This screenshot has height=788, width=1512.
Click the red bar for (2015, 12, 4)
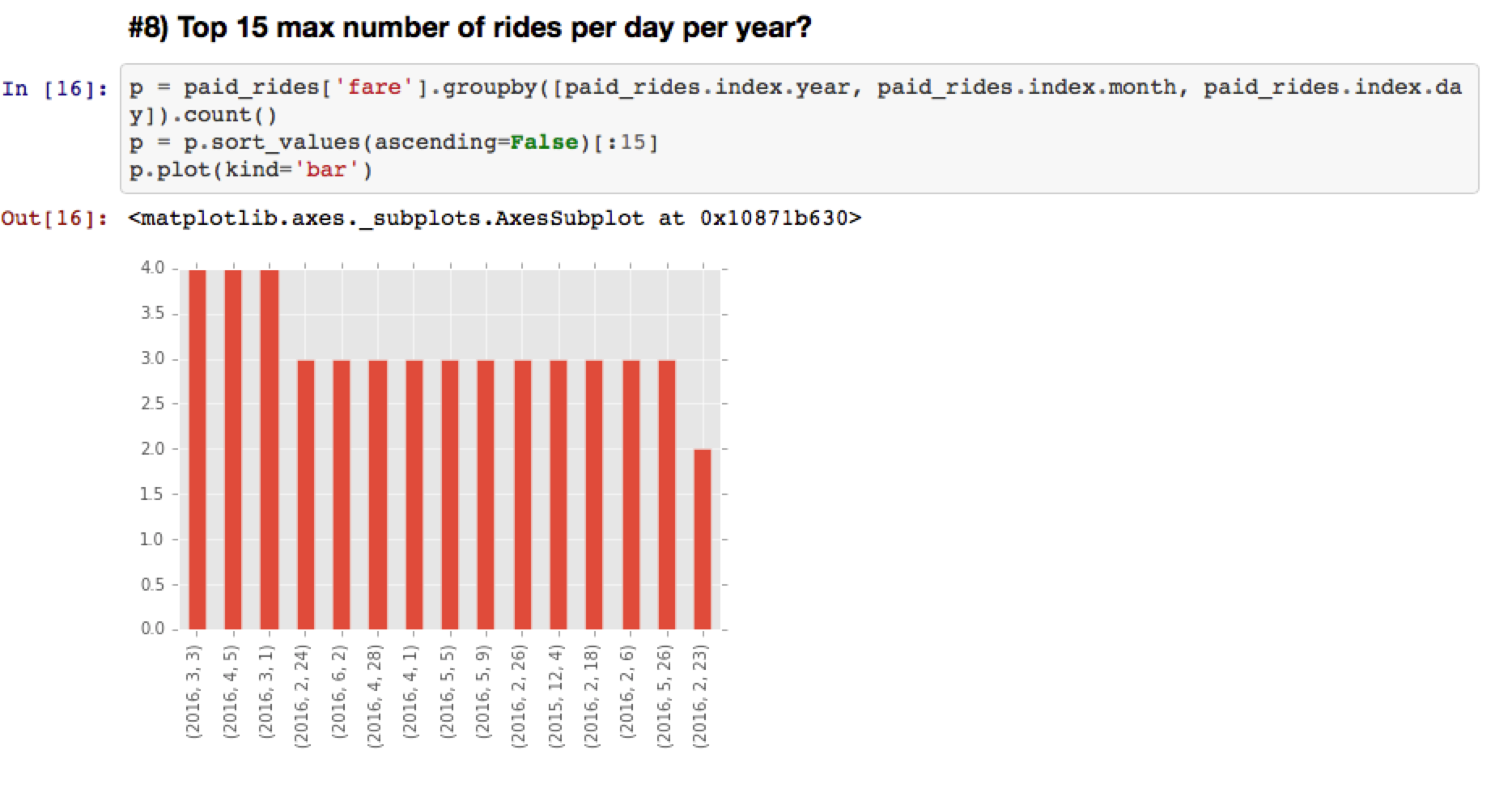558,494
